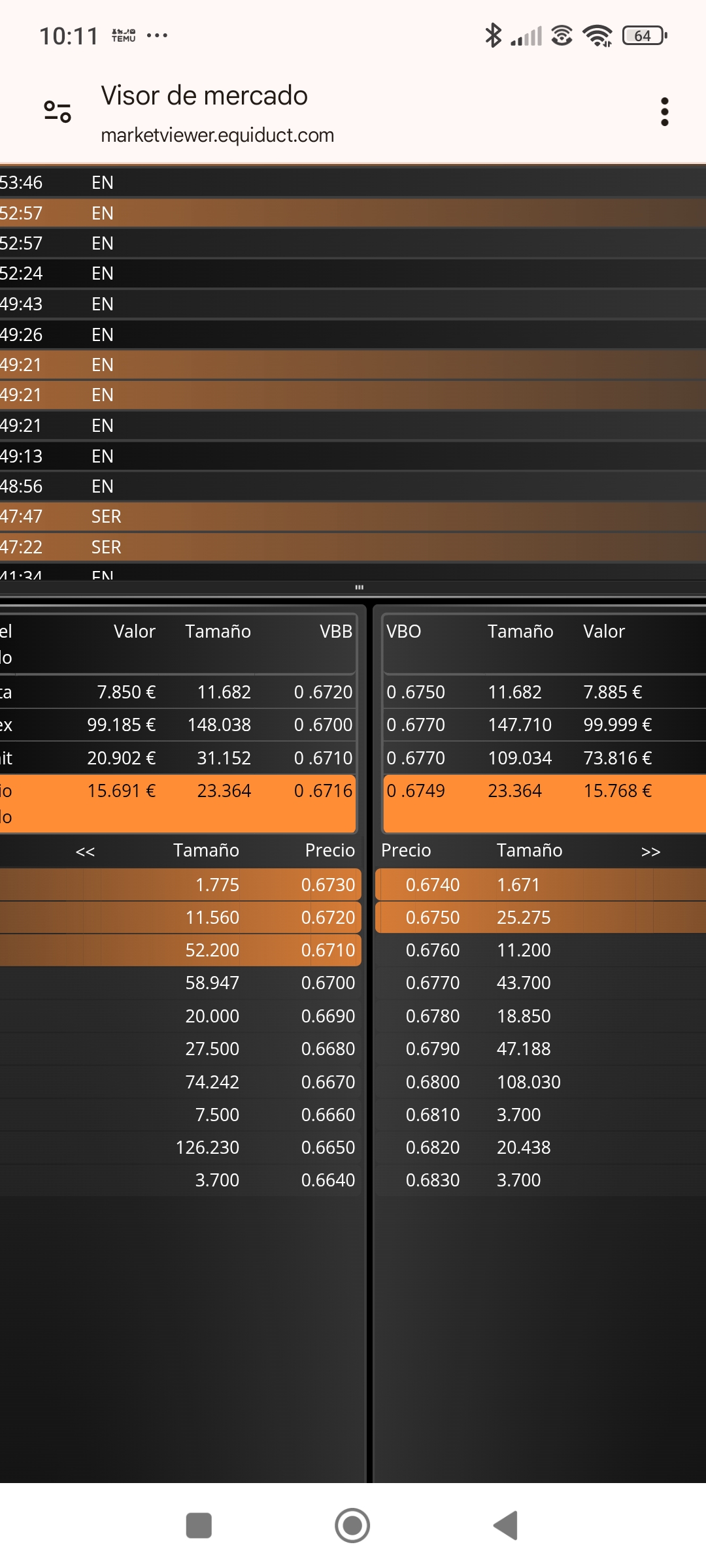Select bid depth price 0.6640

(328, 1180)
